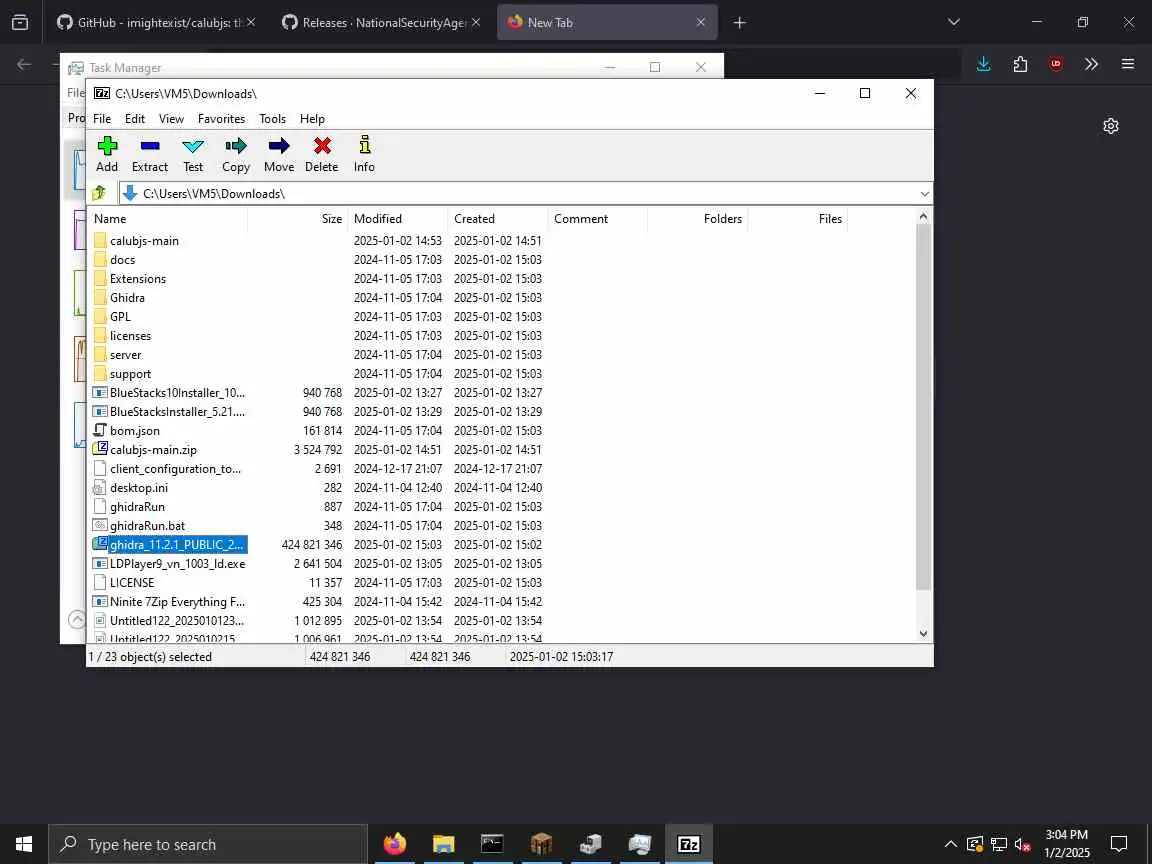Sort by the Name column header
This screenshot has width=1152, height=864.
tap(168, 218)
